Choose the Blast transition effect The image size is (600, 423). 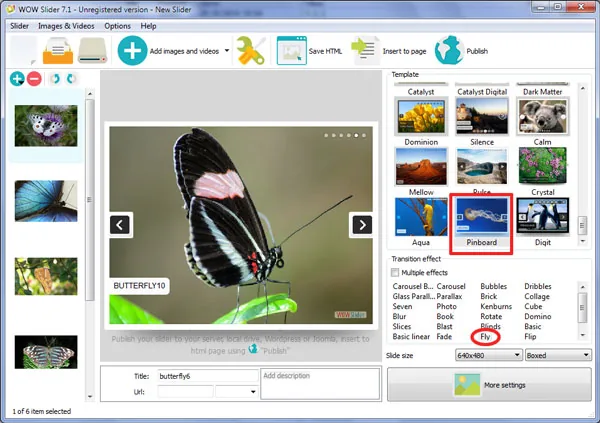[x=444, y=327]
